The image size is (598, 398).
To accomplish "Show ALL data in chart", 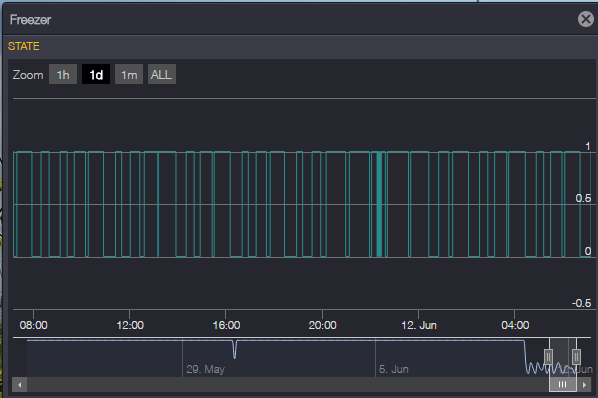I will pos(162,74).
